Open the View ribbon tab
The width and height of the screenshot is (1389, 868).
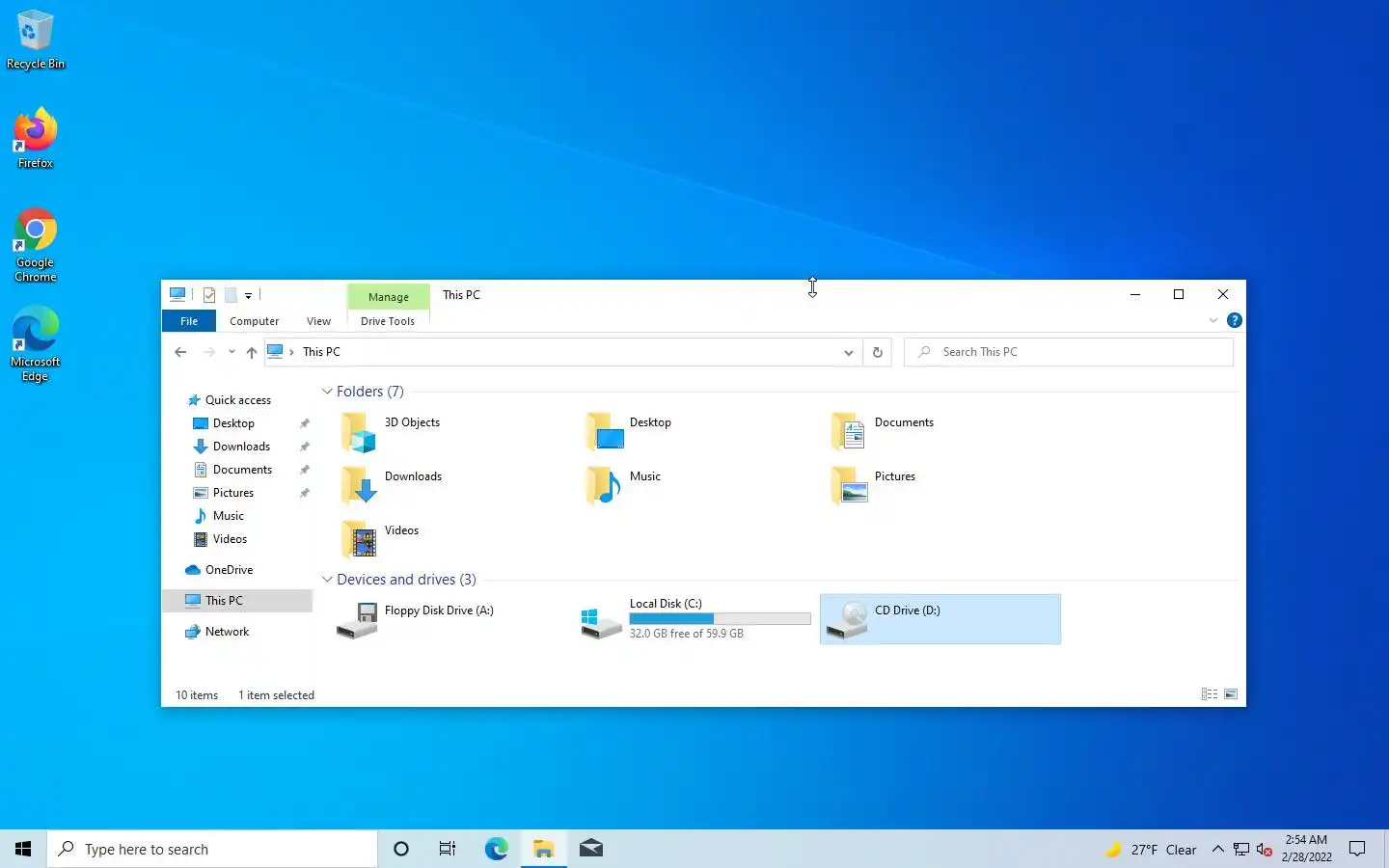(318, 321)
